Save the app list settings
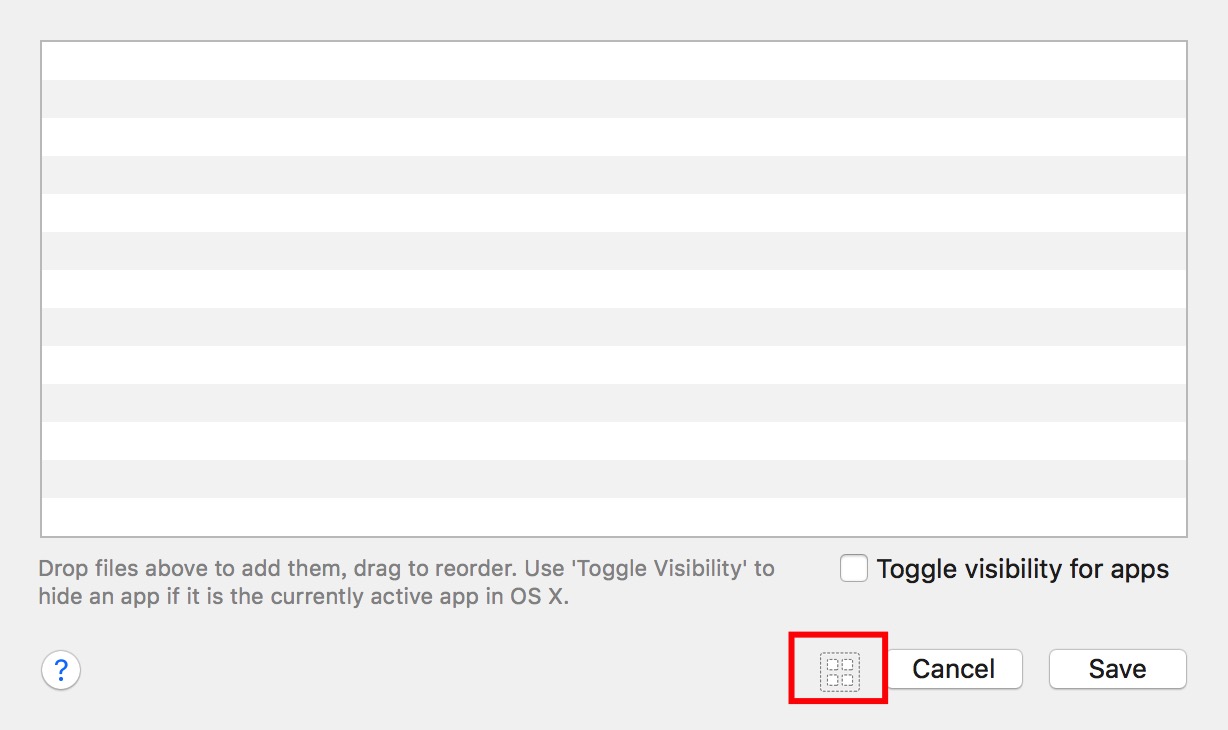Image resolution: width=1228 pixels, height=730 pixels. [x=1117, y=669]
